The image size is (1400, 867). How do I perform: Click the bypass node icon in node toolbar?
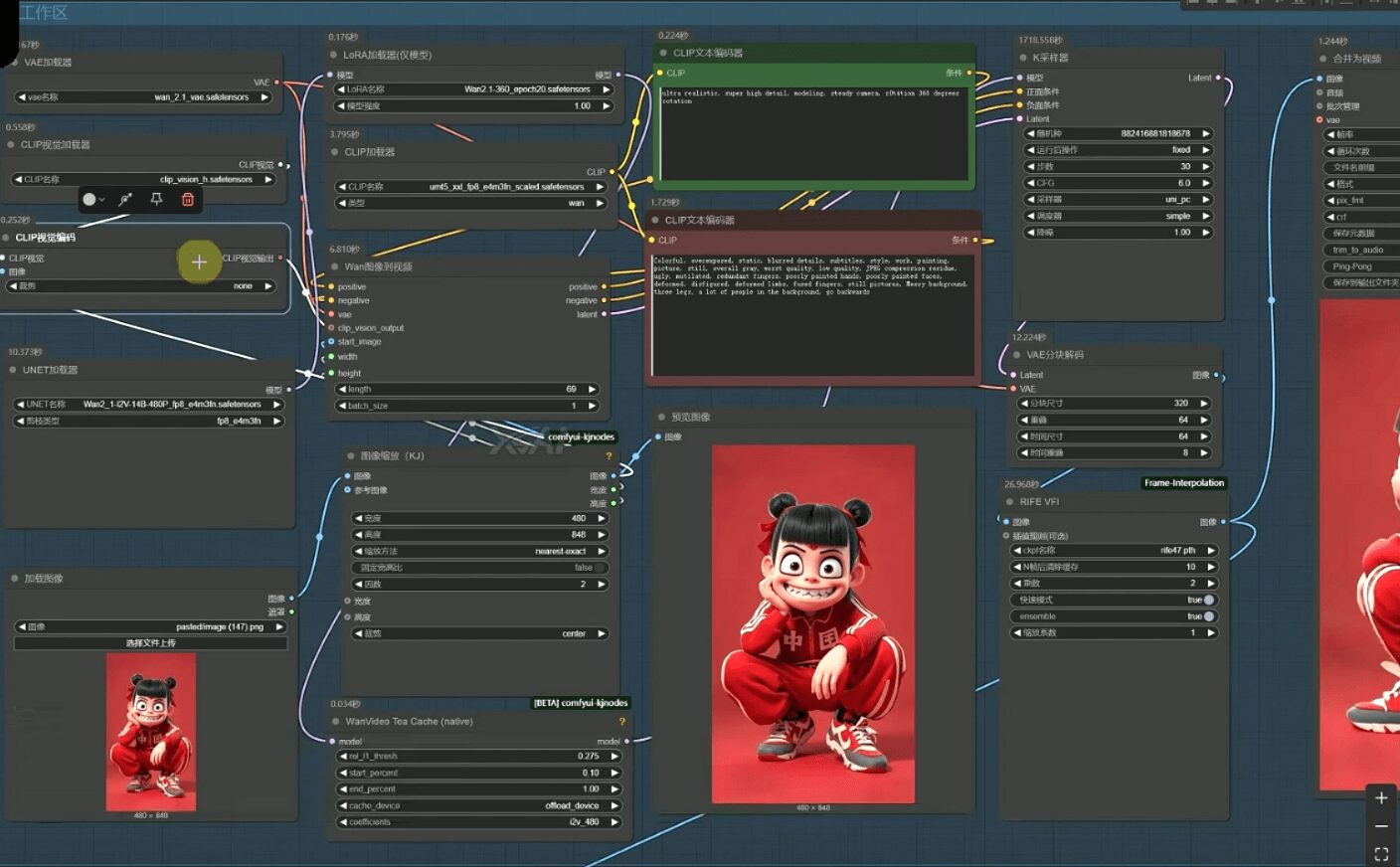(x=125, y=200)
